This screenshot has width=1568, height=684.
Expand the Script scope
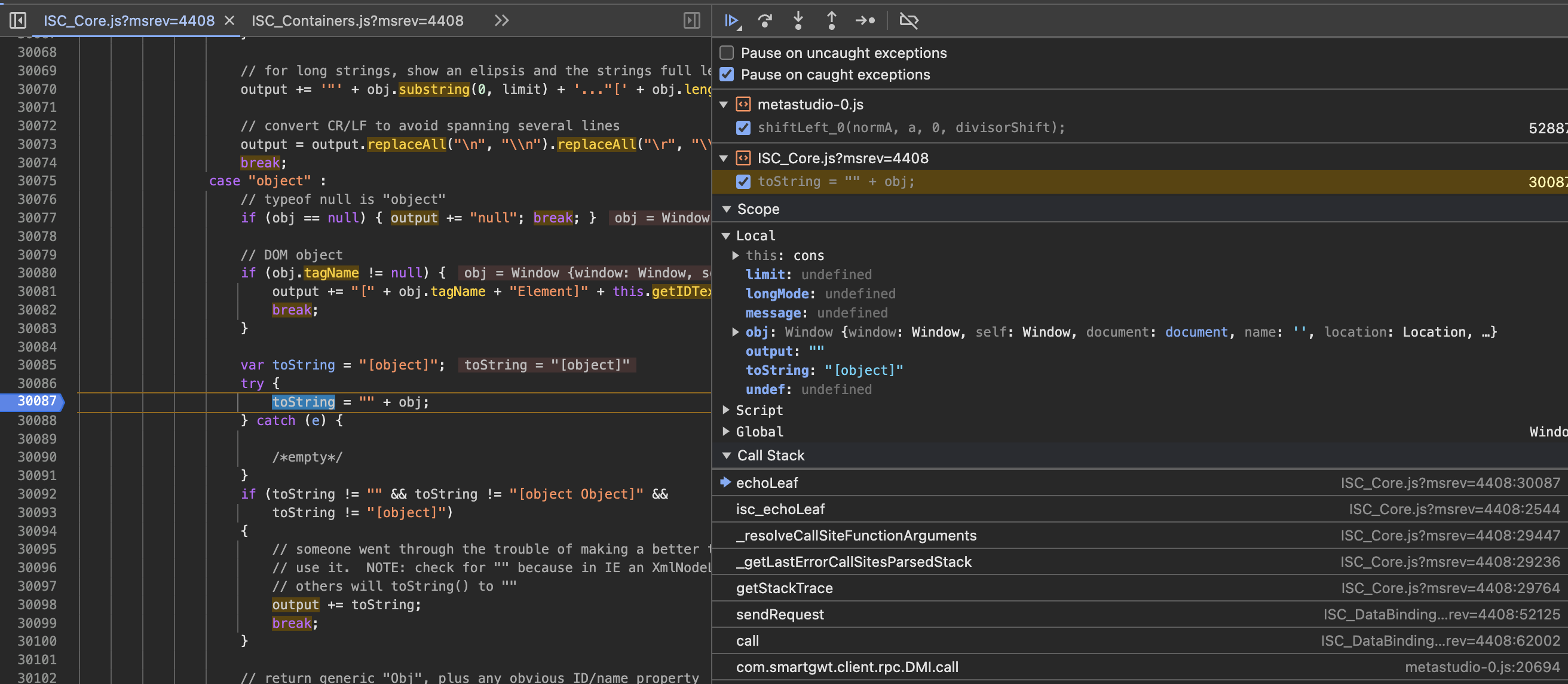click(725, 410)
